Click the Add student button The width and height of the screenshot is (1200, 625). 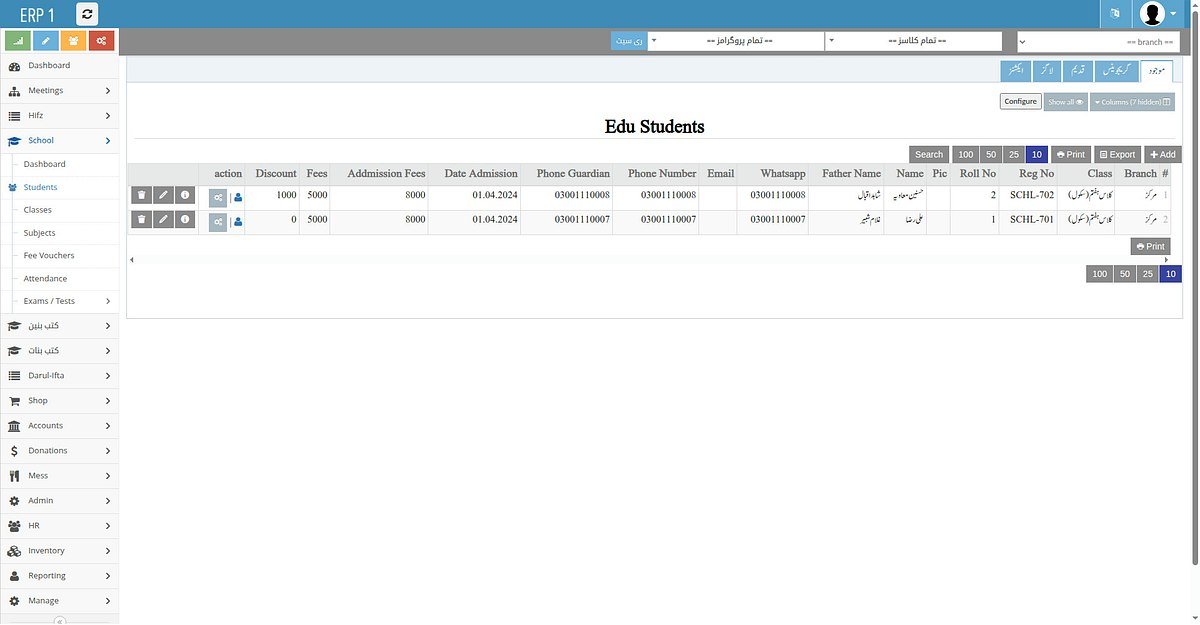pos(1162,155)
